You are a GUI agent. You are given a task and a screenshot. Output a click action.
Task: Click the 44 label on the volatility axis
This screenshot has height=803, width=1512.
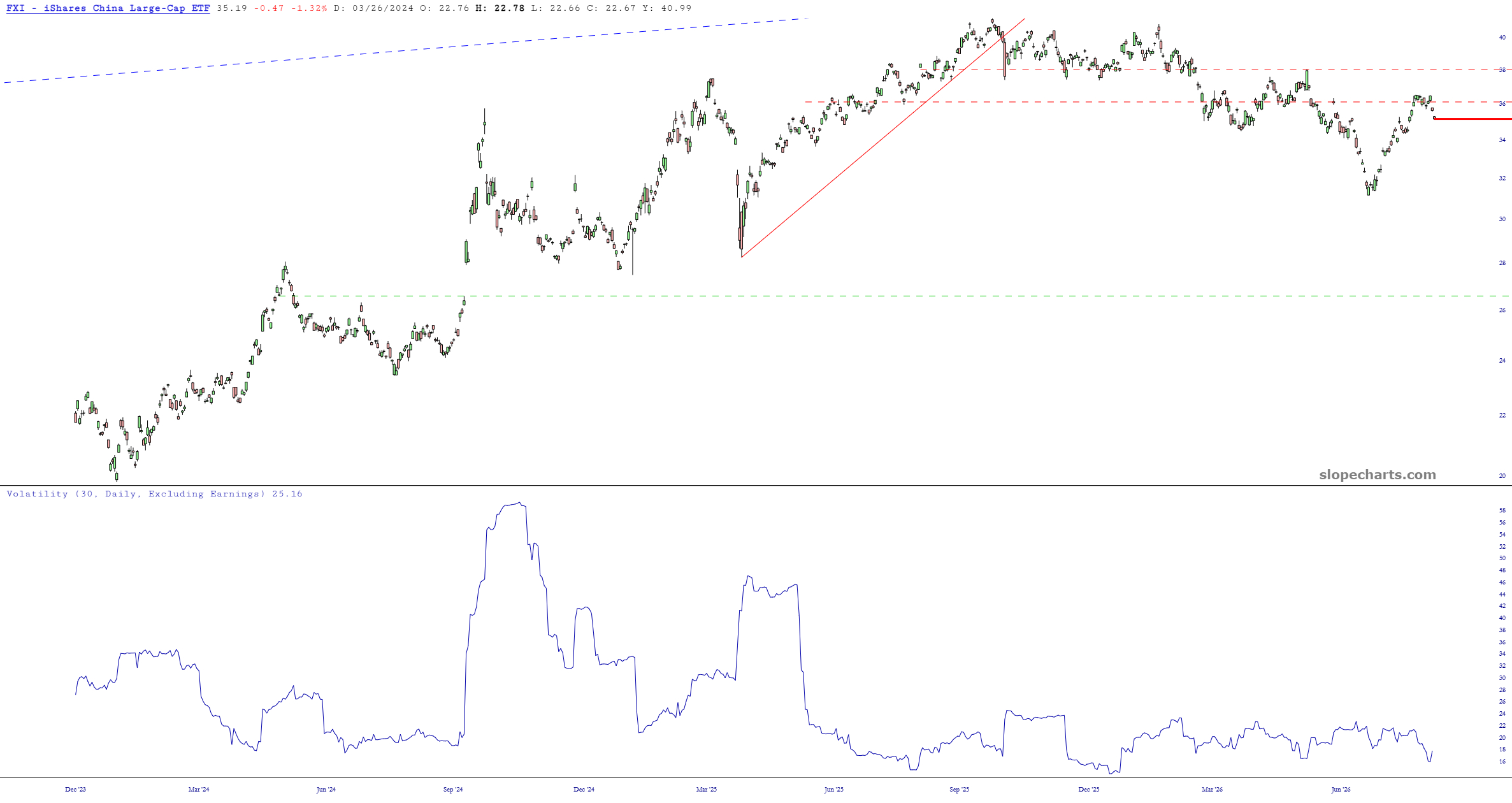tap(1502, 595)
